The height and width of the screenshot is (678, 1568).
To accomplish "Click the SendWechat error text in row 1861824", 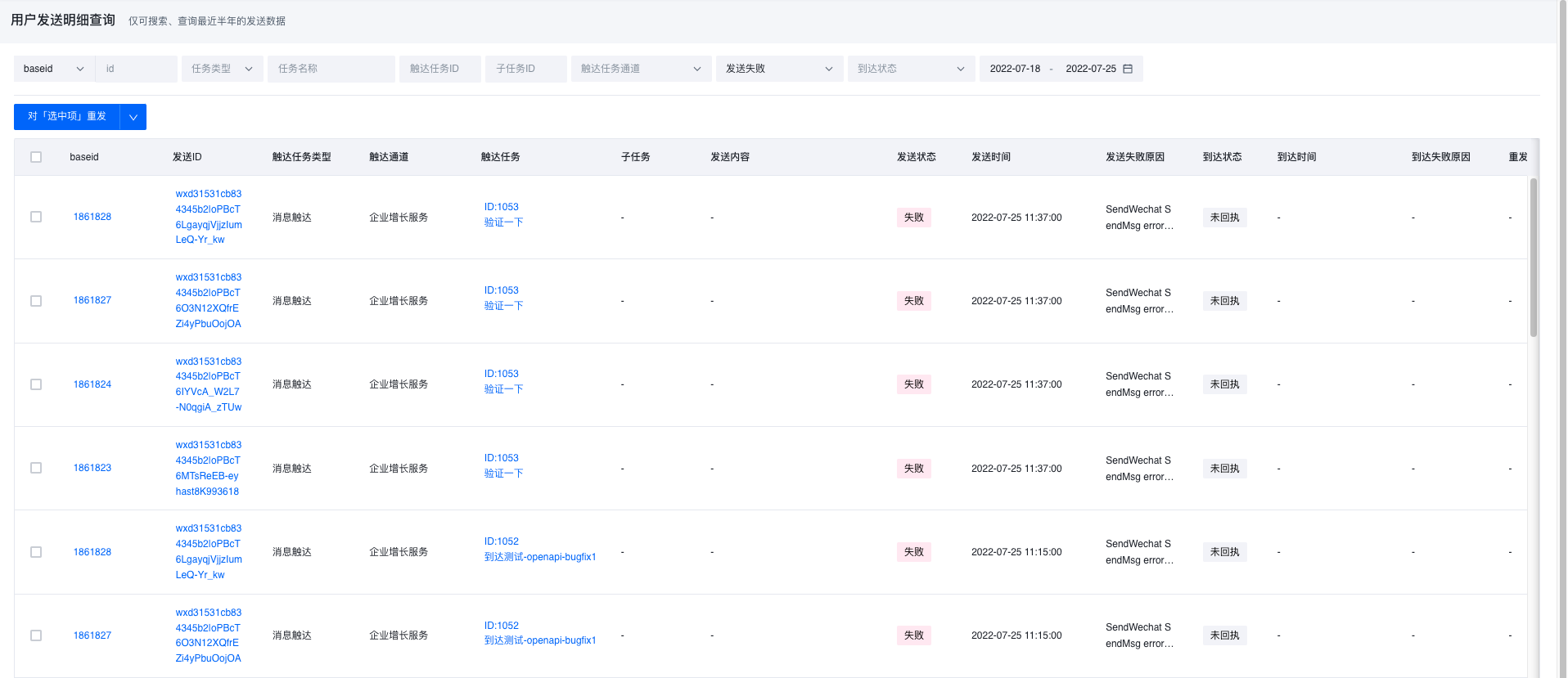I will click(1139, 384).
